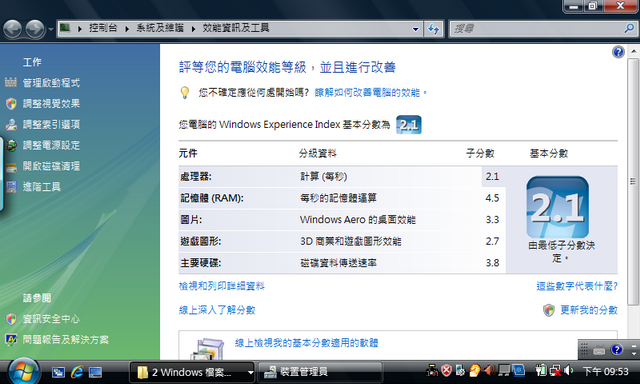640x384 pixels.
Task: Select 系統及維護 breadcrumb in address bar
Action: (160, 28)
